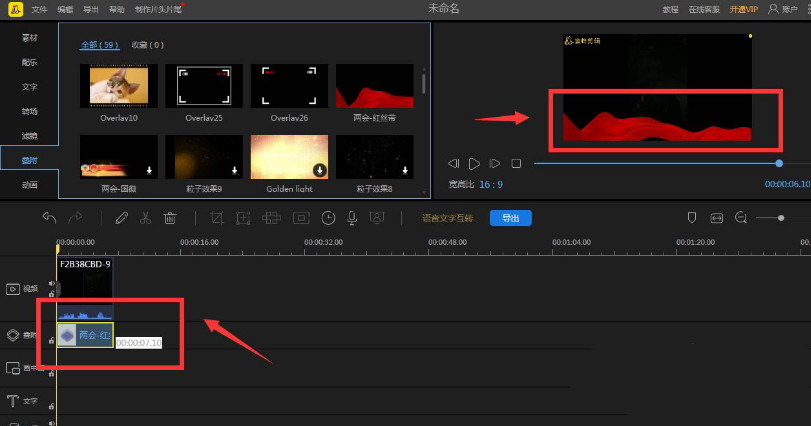Viewport: 811px width, 426px height.
Task: Select the F2B38CBD-9 video clip
Action: tap(85, 288)
